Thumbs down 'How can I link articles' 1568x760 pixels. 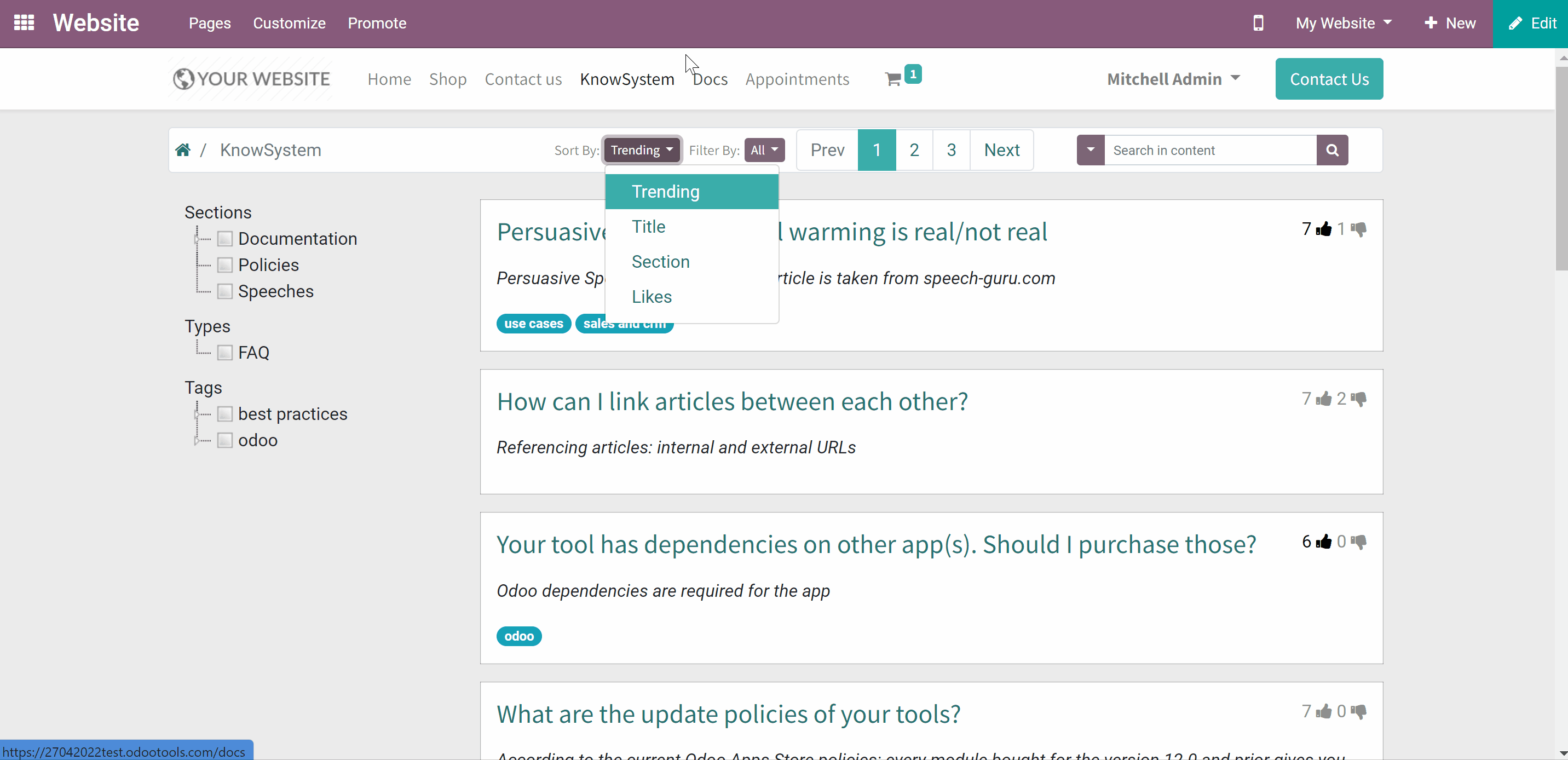(1359, 399)
